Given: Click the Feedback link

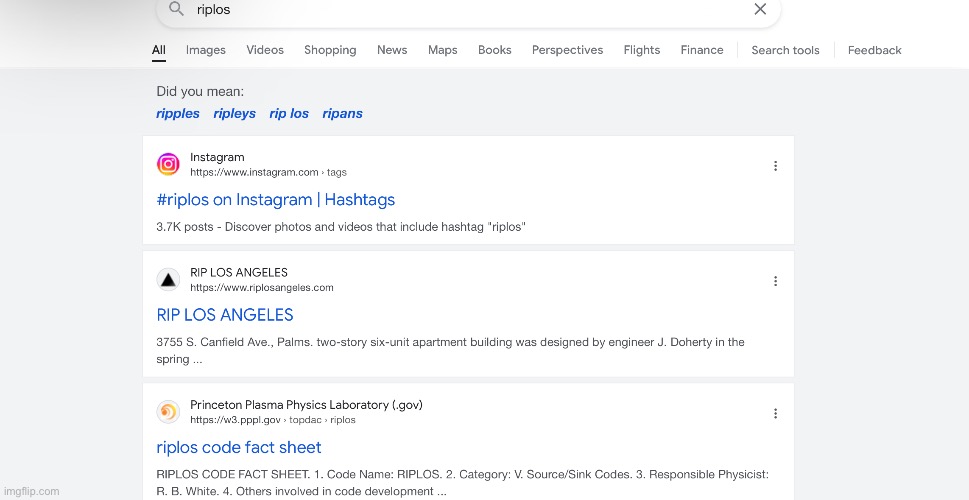Looking at the screenshot, I should pos(874,50).
